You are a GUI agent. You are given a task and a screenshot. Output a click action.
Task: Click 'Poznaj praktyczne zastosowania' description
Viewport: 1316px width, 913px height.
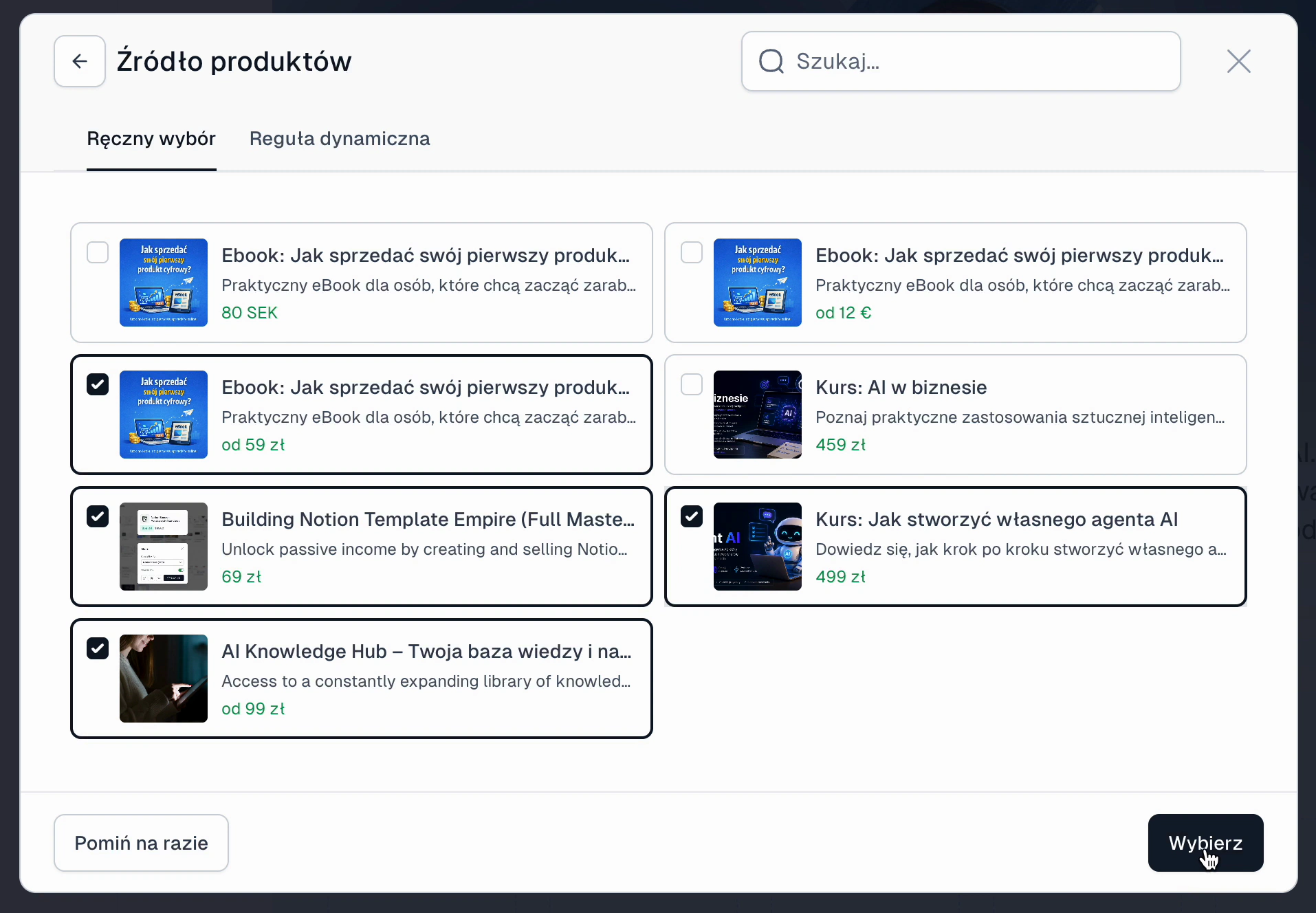pyautogui.click(x=1020, y=417)
